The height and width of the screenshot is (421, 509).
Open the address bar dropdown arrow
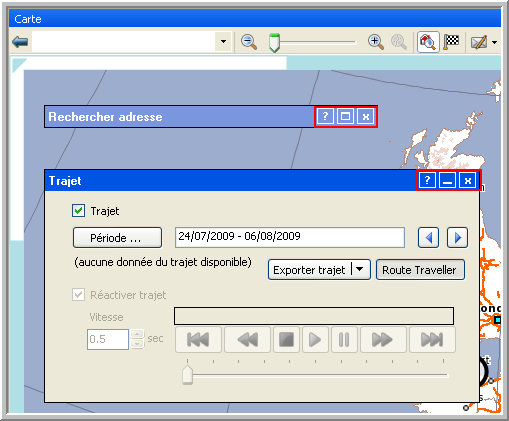(223, 42)
